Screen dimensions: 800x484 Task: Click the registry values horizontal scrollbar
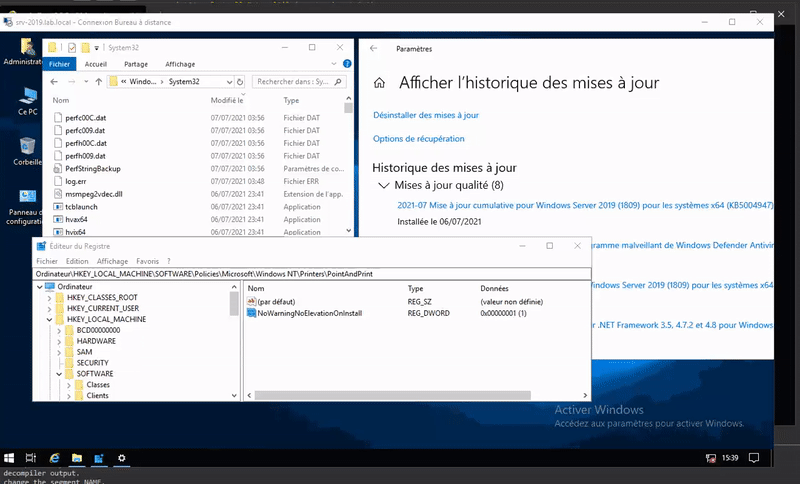click(x=393, y=395)
